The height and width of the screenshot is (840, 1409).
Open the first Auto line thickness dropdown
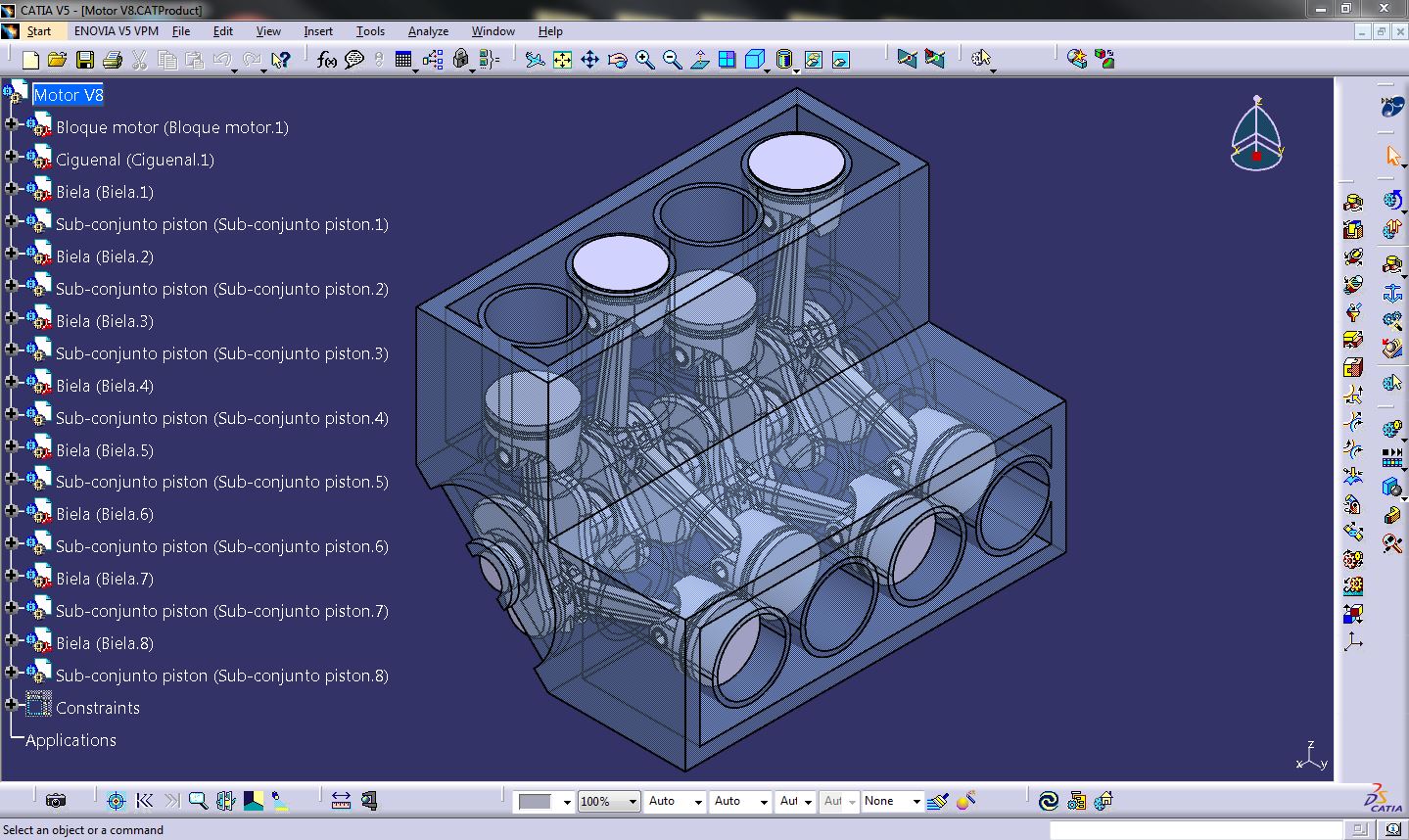pos(698,802)
